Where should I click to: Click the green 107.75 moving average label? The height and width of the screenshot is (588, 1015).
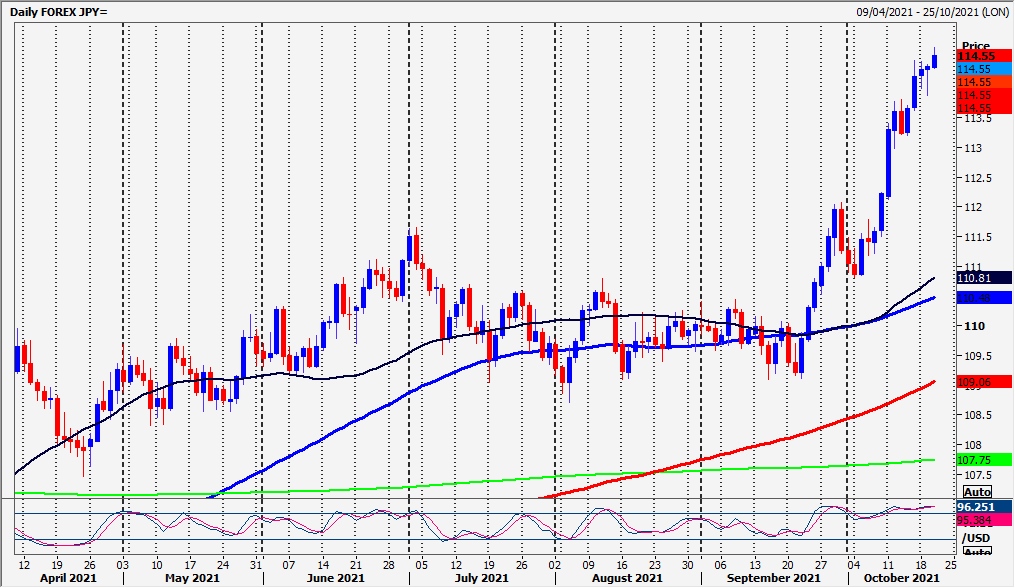976,461
